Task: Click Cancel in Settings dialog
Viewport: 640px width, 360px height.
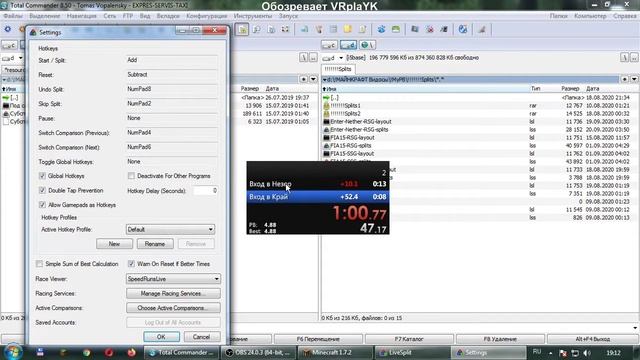Action: [201, 337]
